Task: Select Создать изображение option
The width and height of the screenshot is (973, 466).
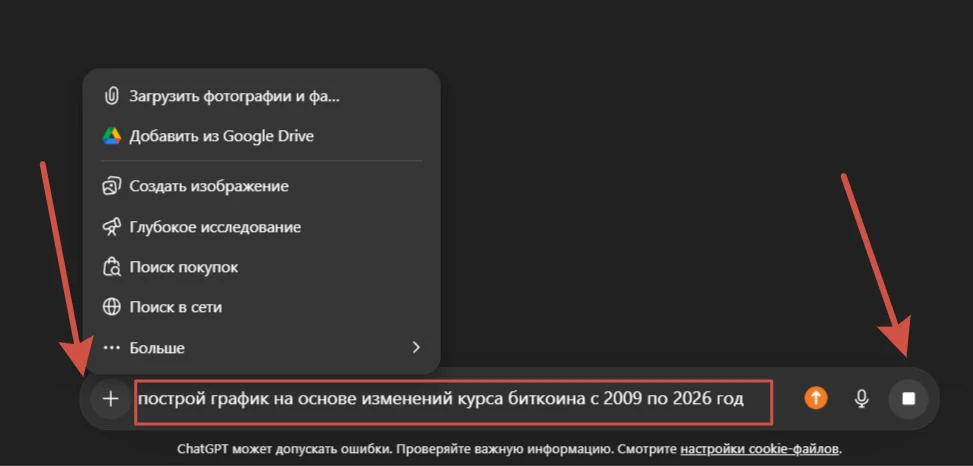Action: [x=262, y=186]
